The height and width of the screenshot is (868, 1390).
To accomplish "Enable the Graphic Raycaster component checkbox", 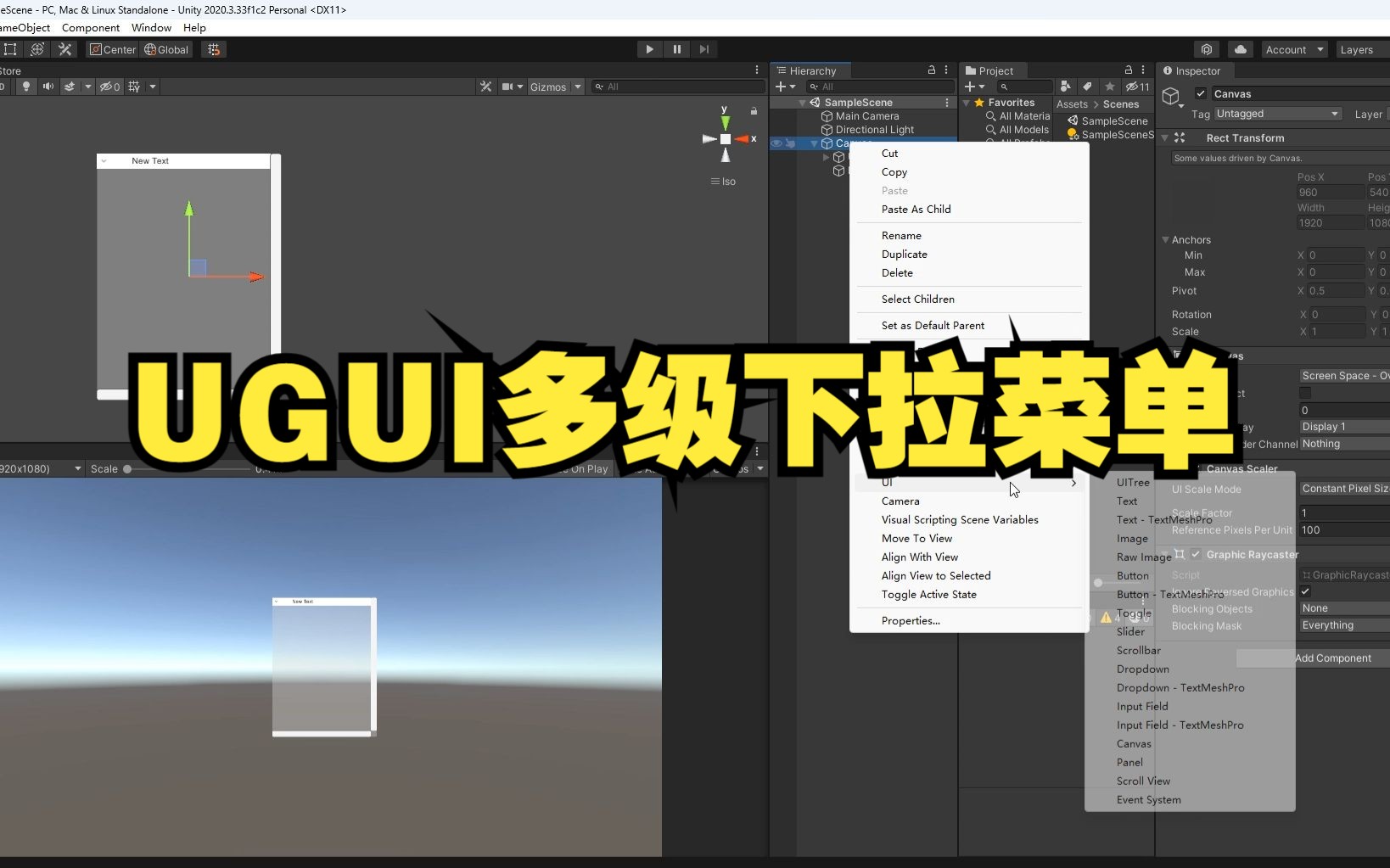I will [x=1196, y=555].
